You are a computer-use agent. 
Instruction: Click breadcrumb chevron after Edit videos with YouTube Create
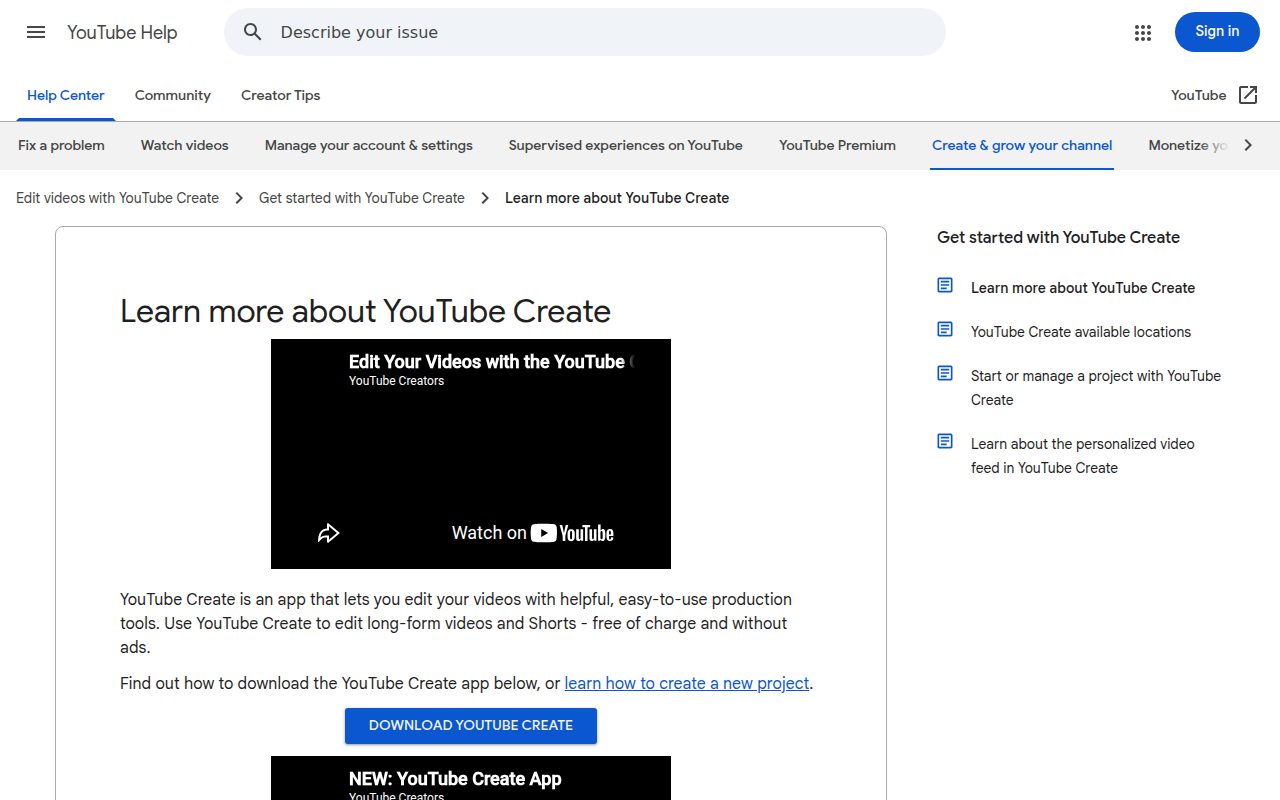pyautogui.click(x=239, y=198)
